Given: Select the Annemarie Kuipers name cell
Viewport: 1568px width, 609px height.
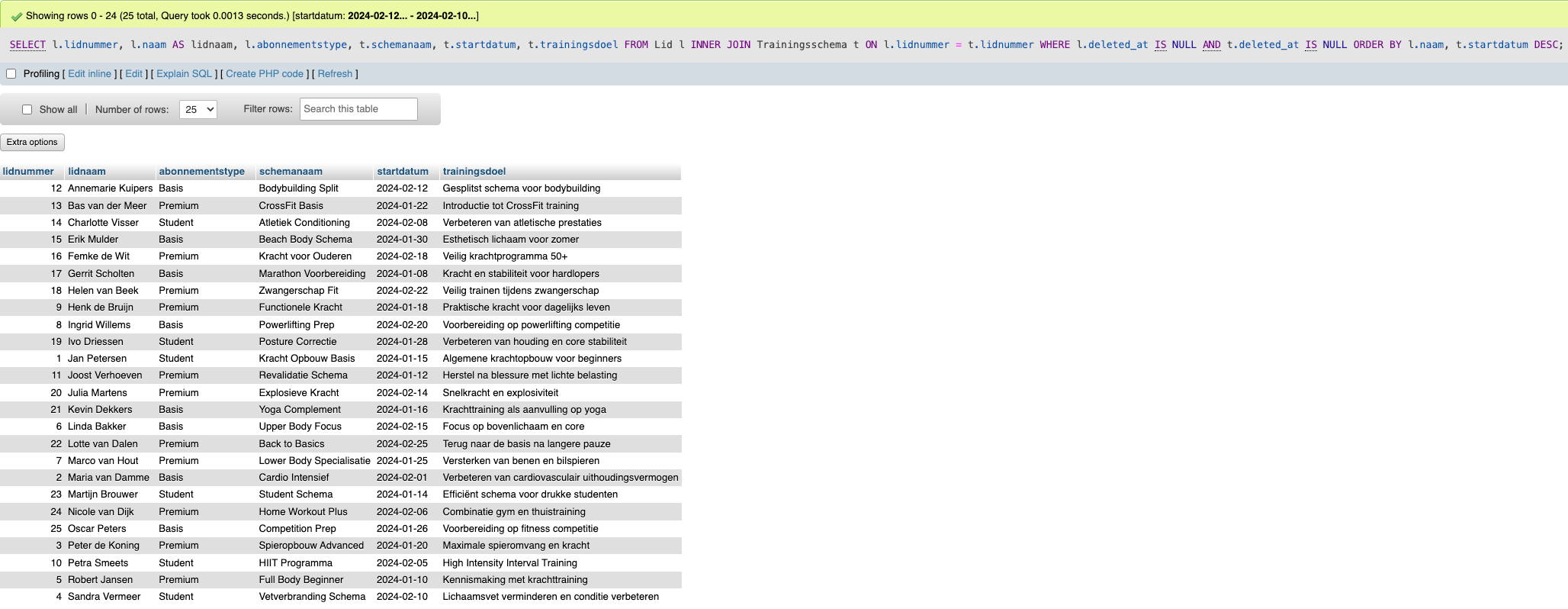Looking at the screenshot, I should 111,188.
